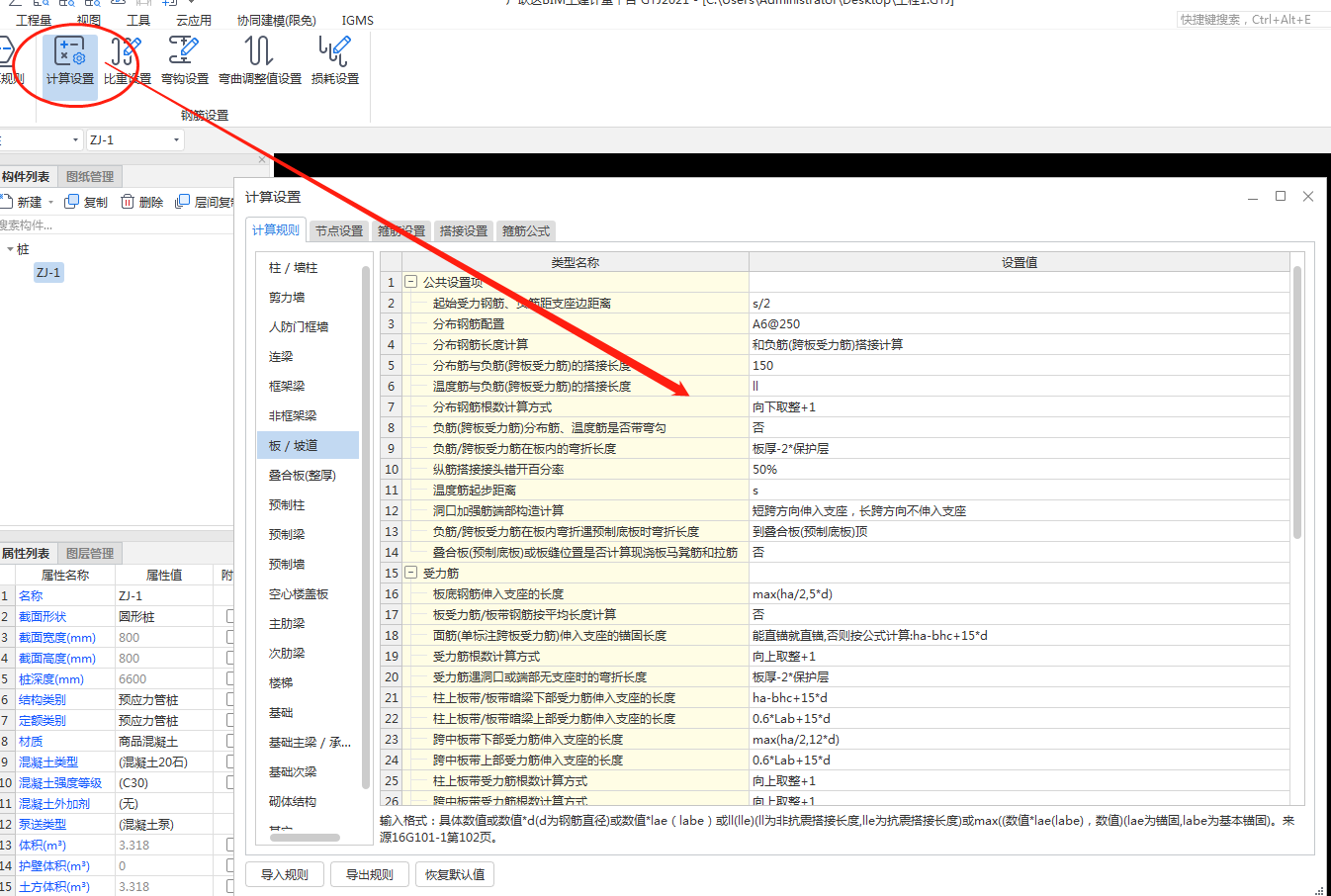
Task: Maximize the 计算设置 dialog
Action: (x=1281, y=196)
